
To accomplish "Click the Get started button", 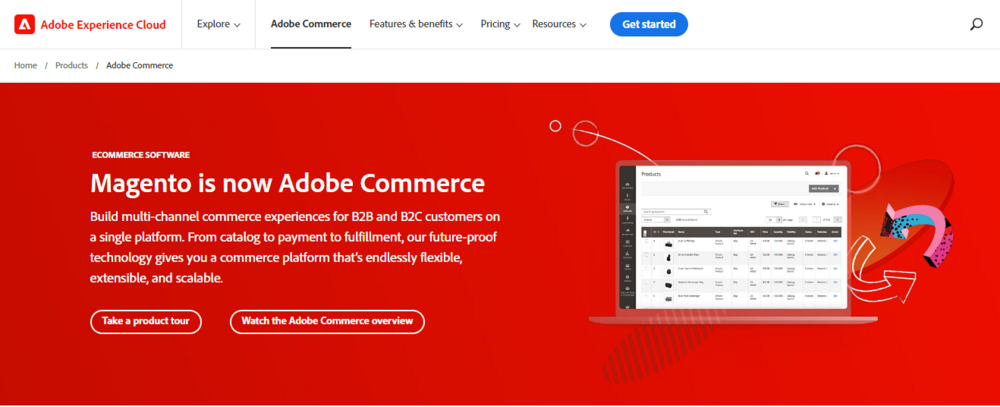I will pos(649,24).
